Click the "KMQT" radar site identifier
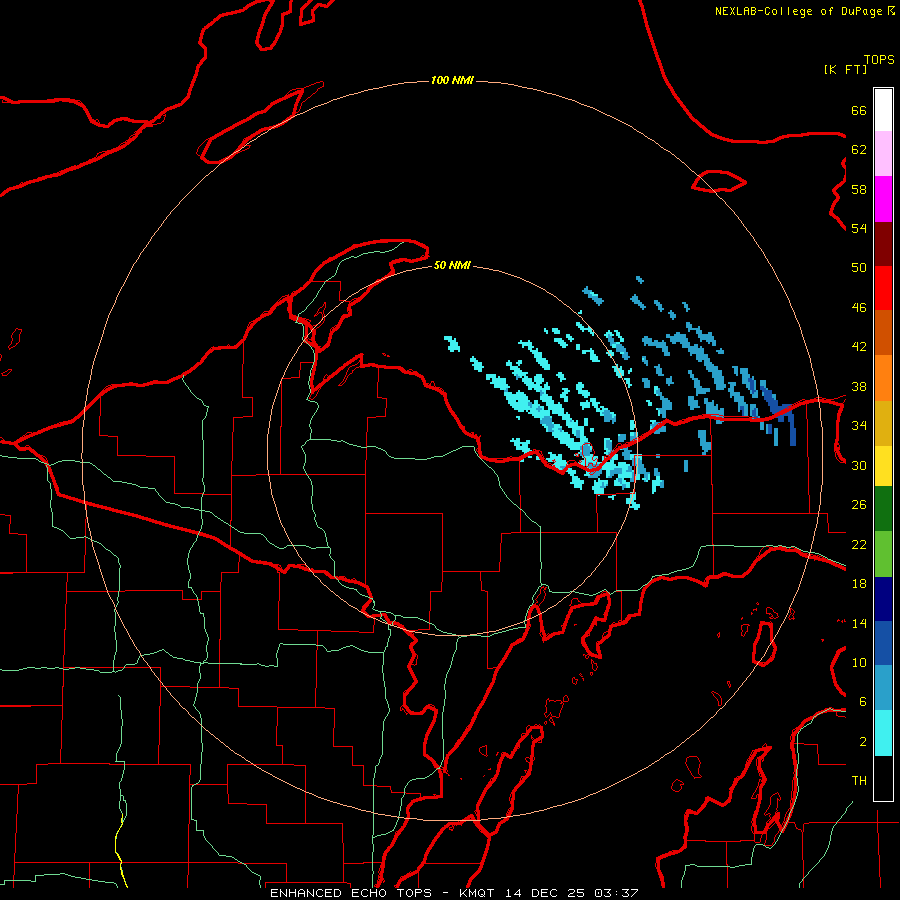900x900 pixels. tap(479, 893)
